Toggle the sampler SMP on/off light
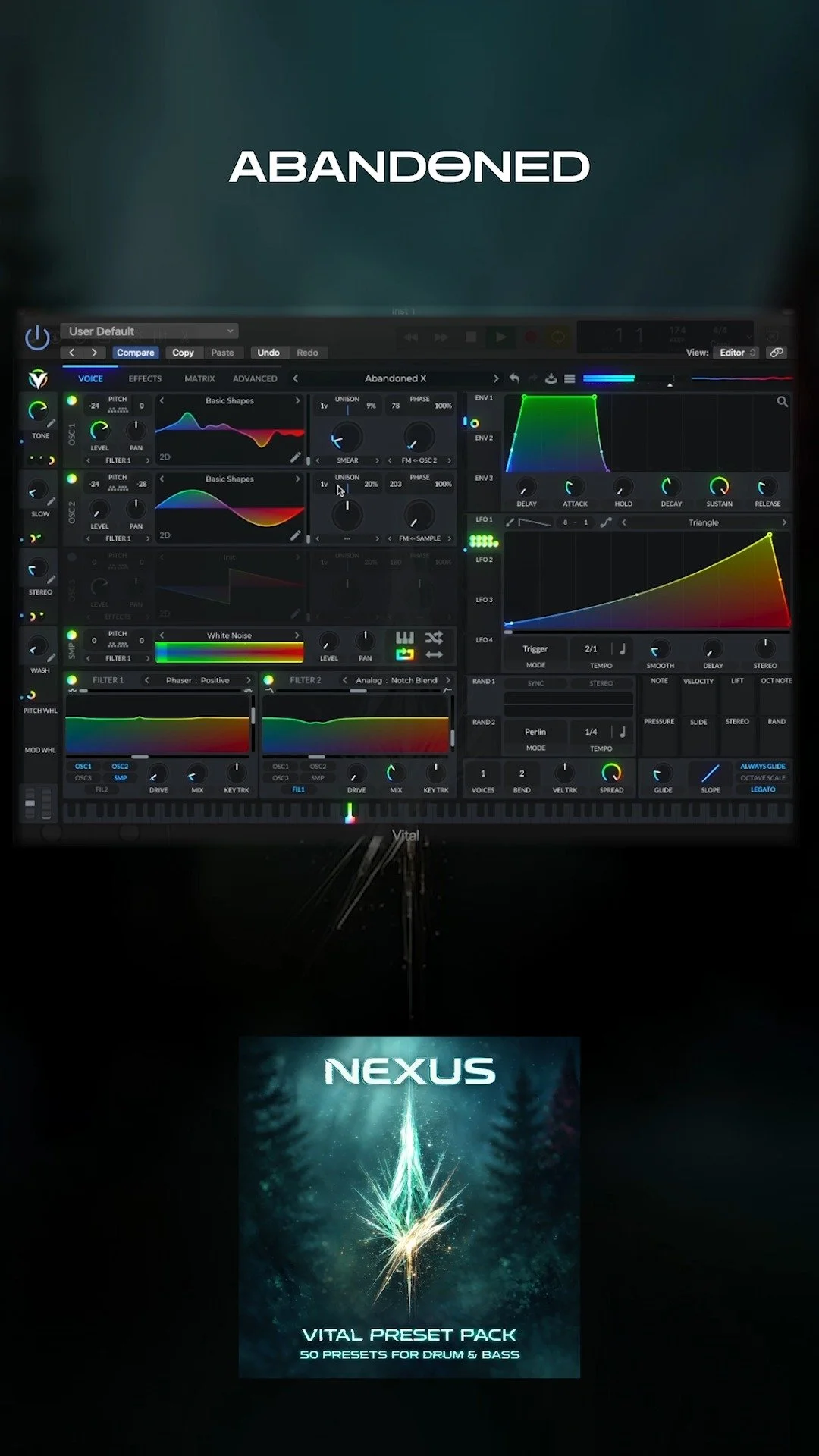 click(x=72, y=635)
